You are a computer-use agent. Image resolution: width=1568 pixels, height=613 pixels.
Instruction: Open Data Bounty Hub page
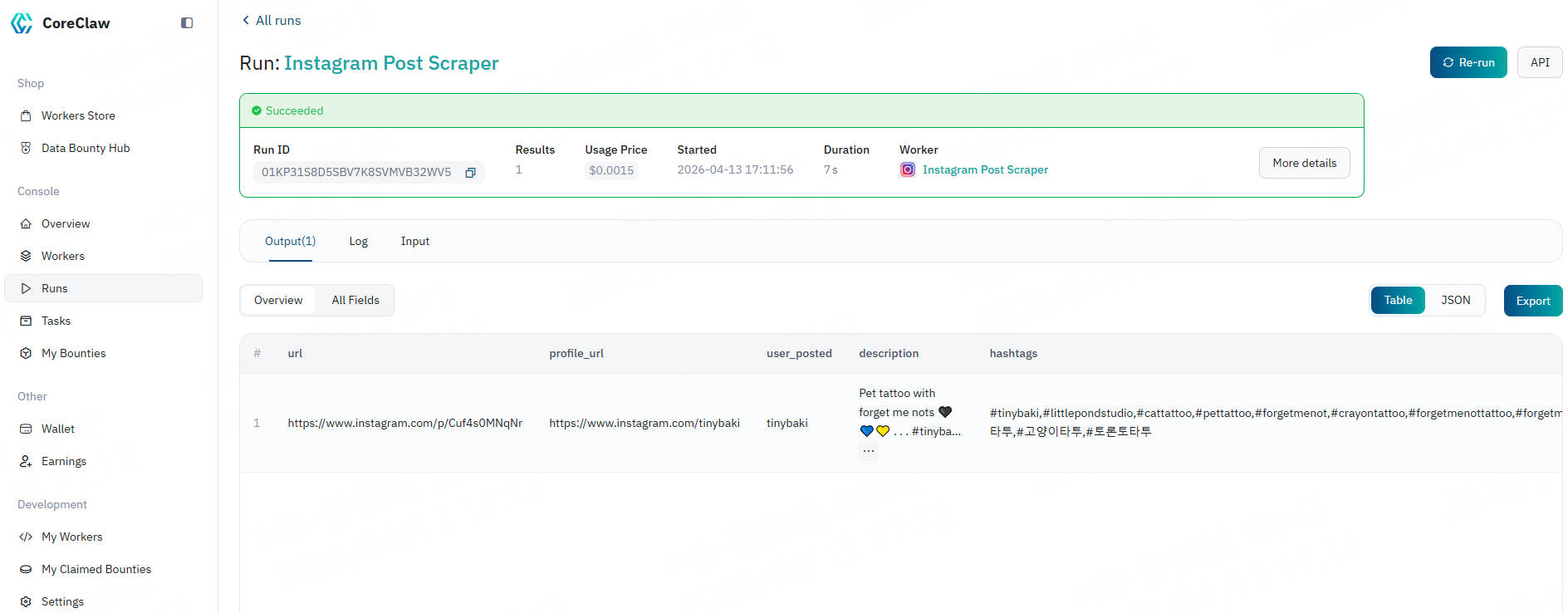click(x=86, y=148)
